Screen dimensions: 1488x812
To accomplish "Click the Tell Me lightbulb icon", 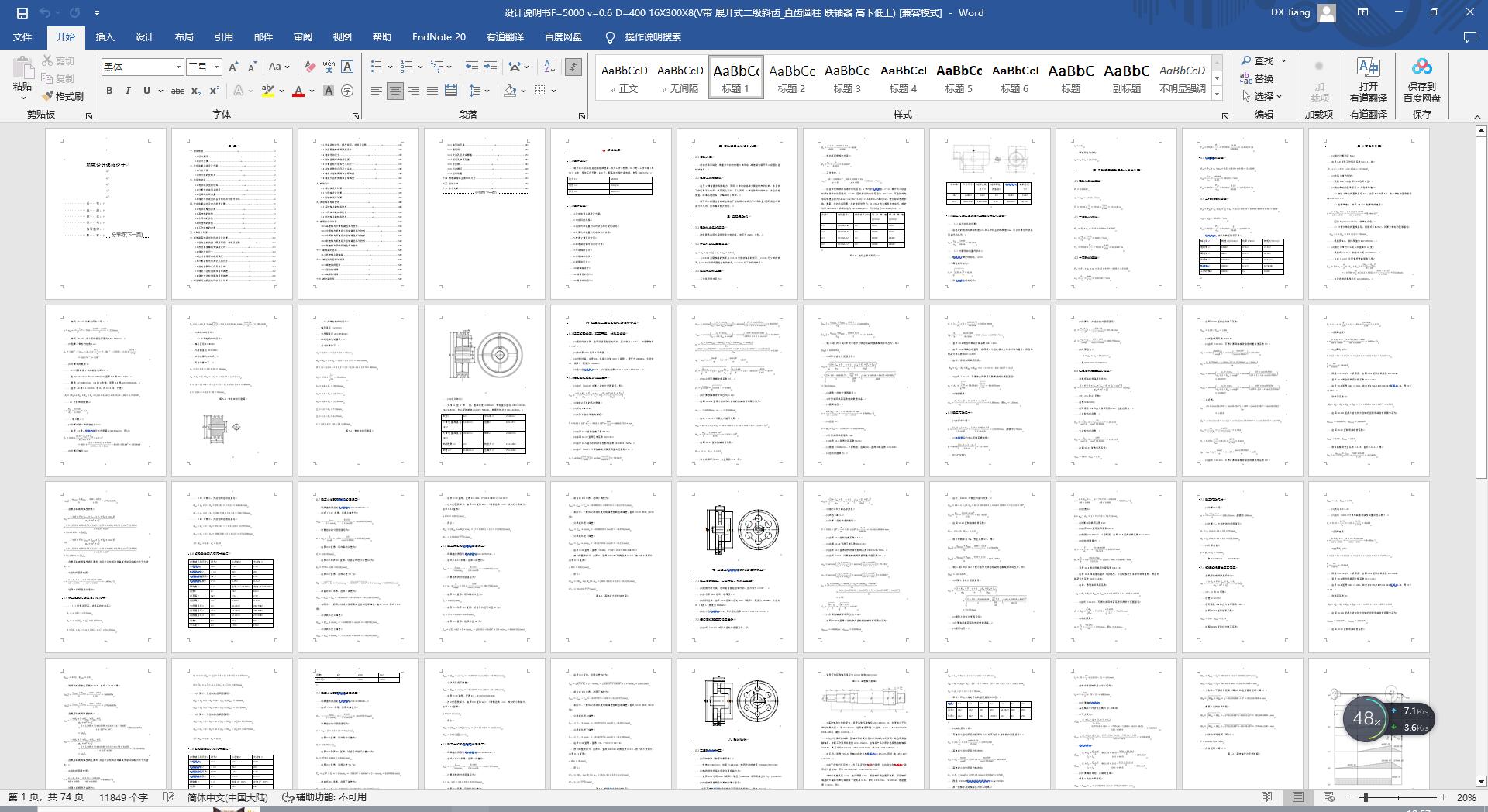I will [x=610, y=37].
